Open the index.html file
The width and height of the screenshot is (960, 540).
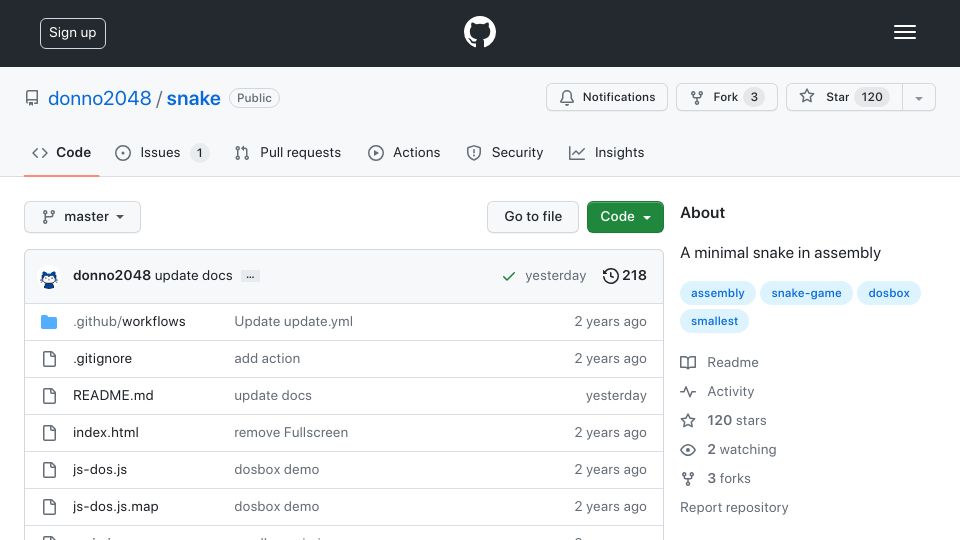(106, 432)
